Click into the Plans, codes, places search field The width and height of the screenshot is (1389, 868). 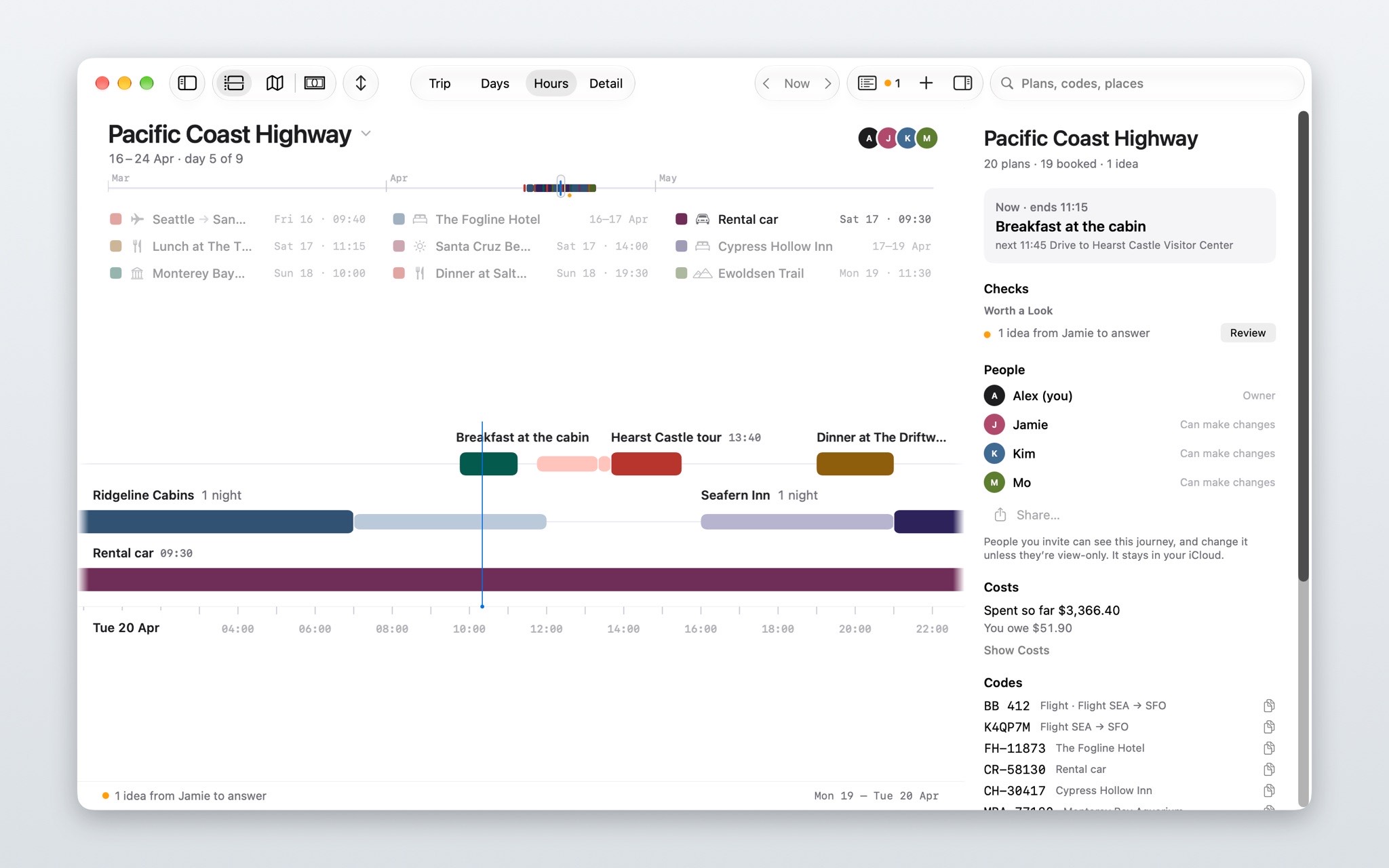[x=1147, y=83]
